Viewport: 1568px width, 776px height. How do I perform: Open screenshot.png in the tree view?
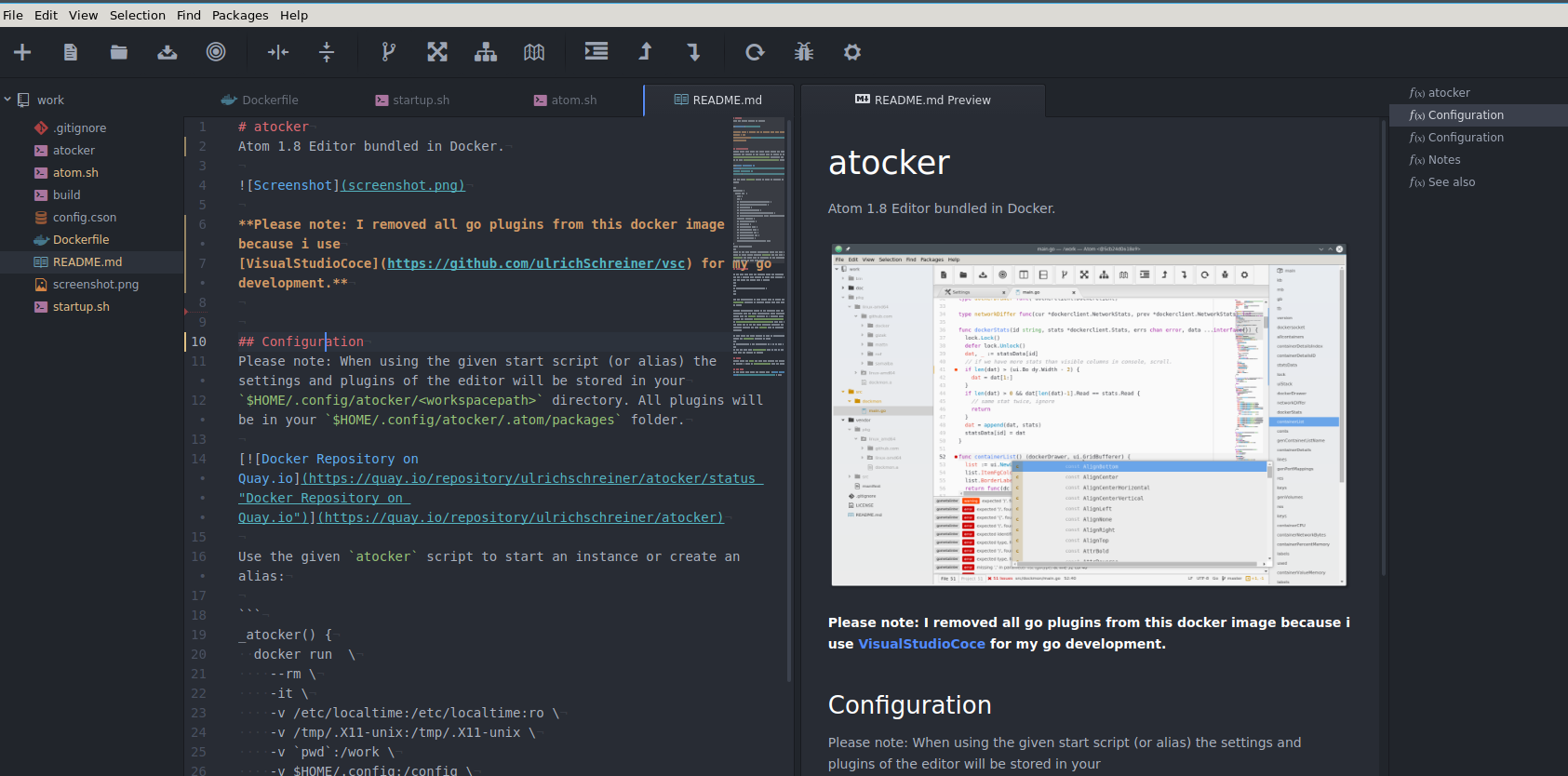click(x=96, y=284)
